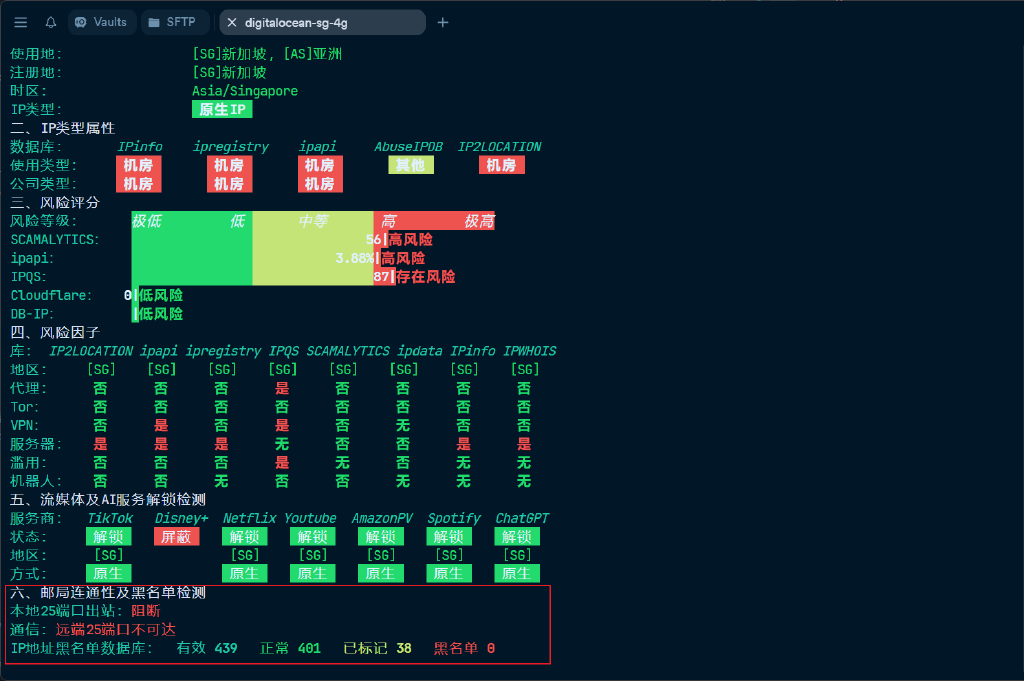The width and height of the screenshot is (1024, 681).
Task: Click the plus icon to add a tab
Action: [x=442, y=22]
